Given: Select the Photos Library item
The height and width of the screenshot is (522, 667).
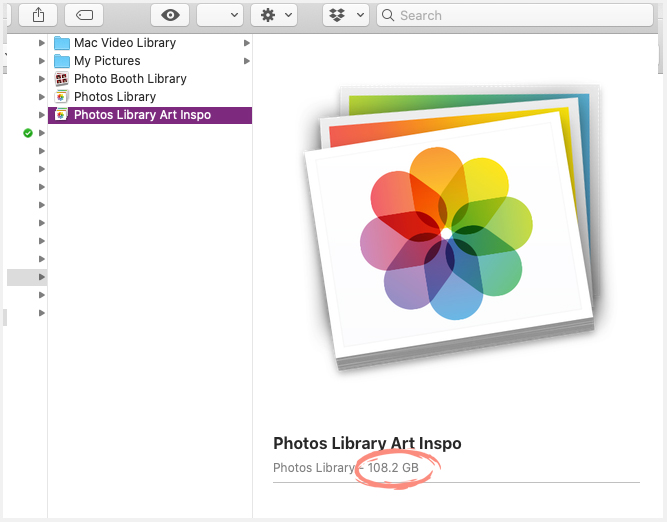Looking at the screenshot, I should pos(150,97).
